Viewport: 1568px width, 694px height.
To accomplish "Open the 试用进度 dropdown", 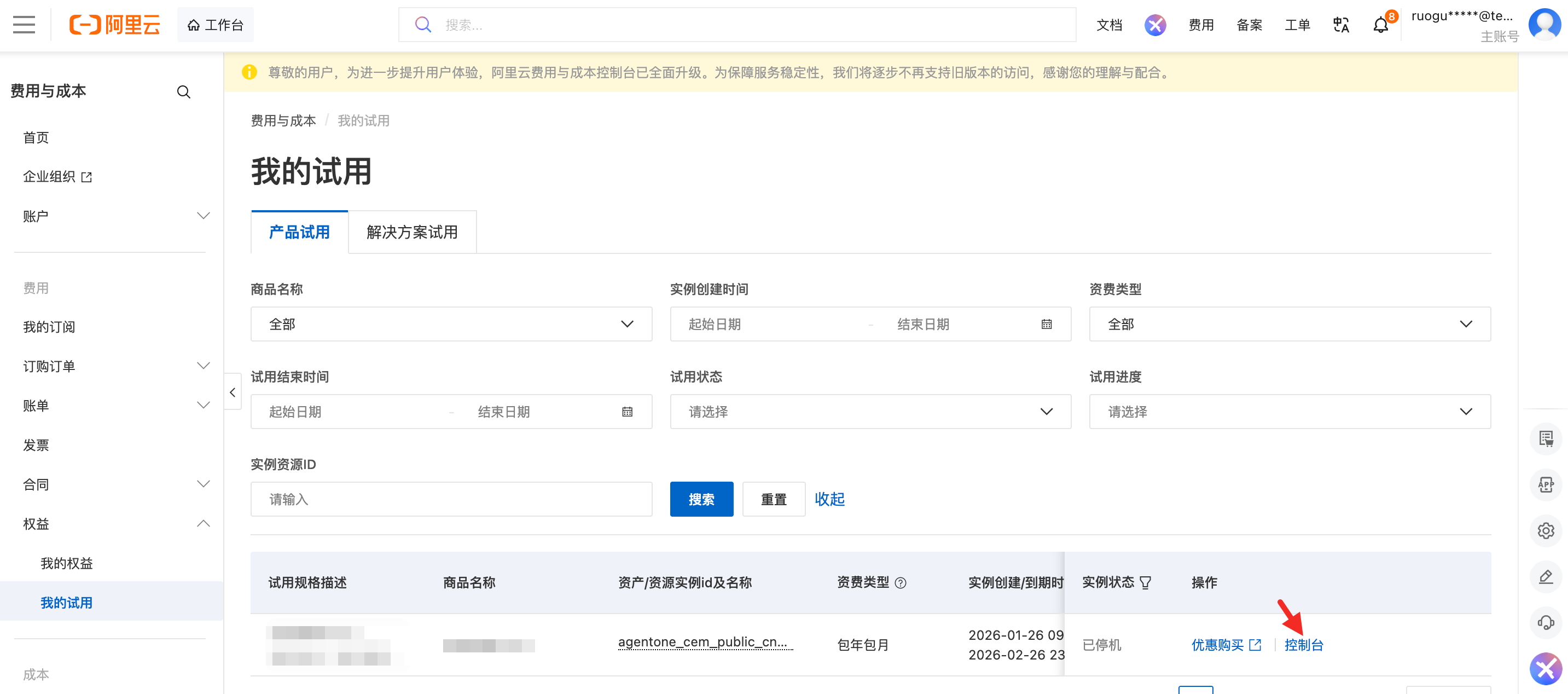I will tap(1289, 412).
